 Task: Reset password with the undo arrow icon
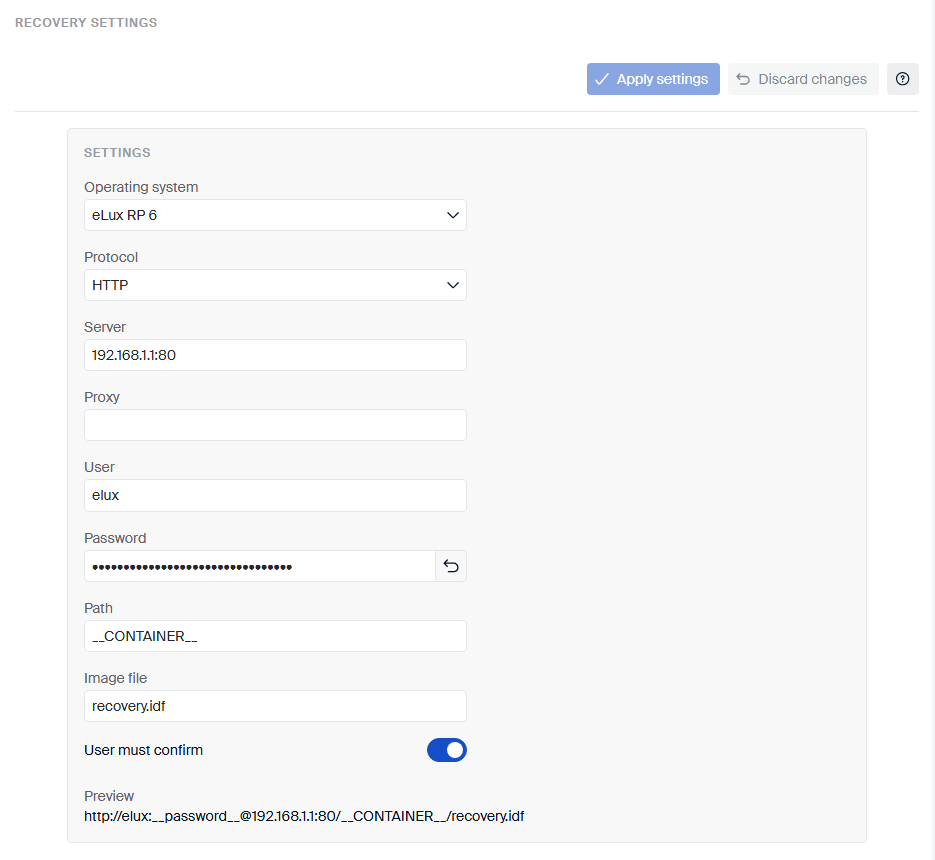tap(451, 566)
